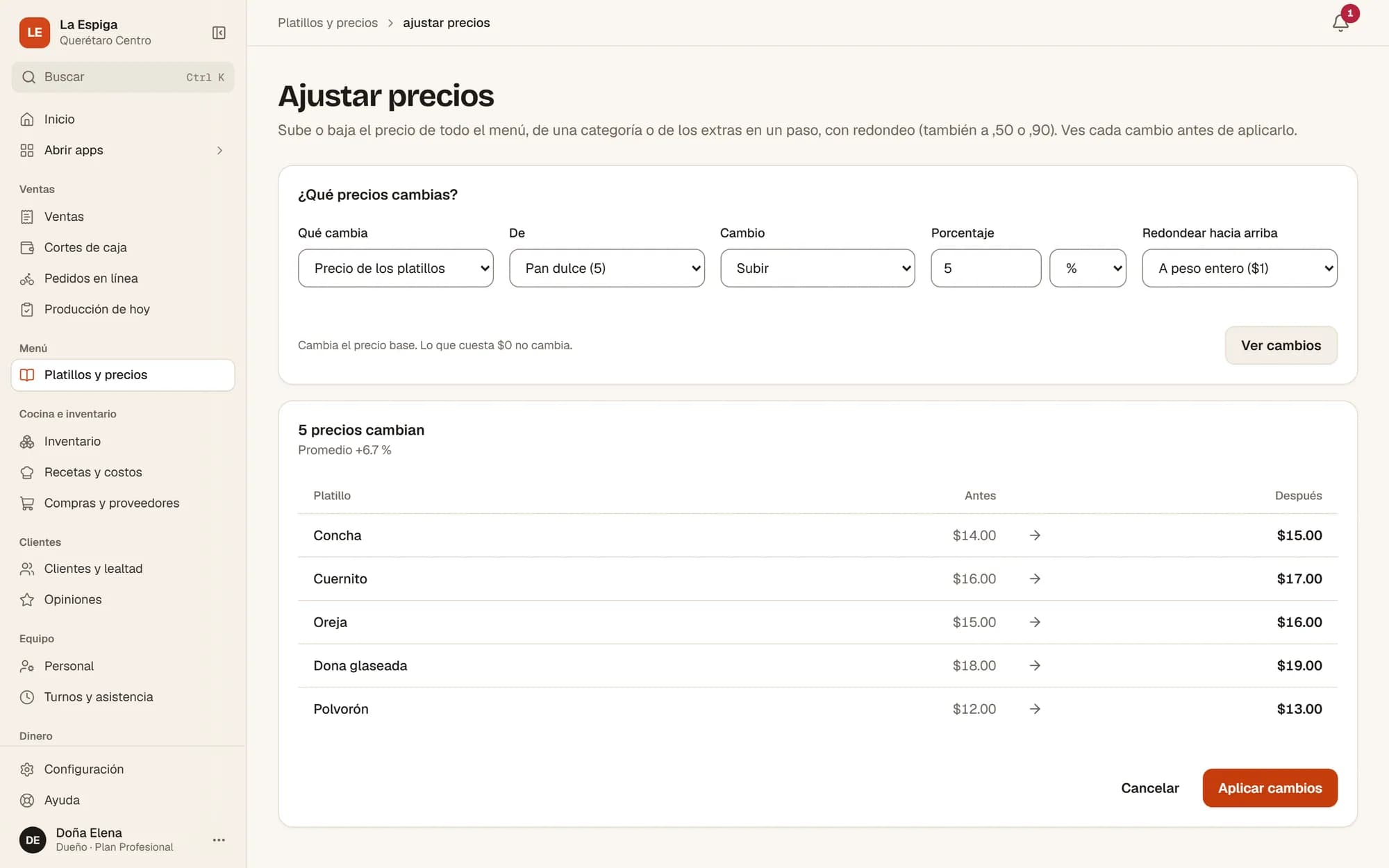Image resolution: width=1389 pixels, height=868 pixels.
Task: Click the Dona glaseada new price $19.00
Action: tap(1299, 665)
